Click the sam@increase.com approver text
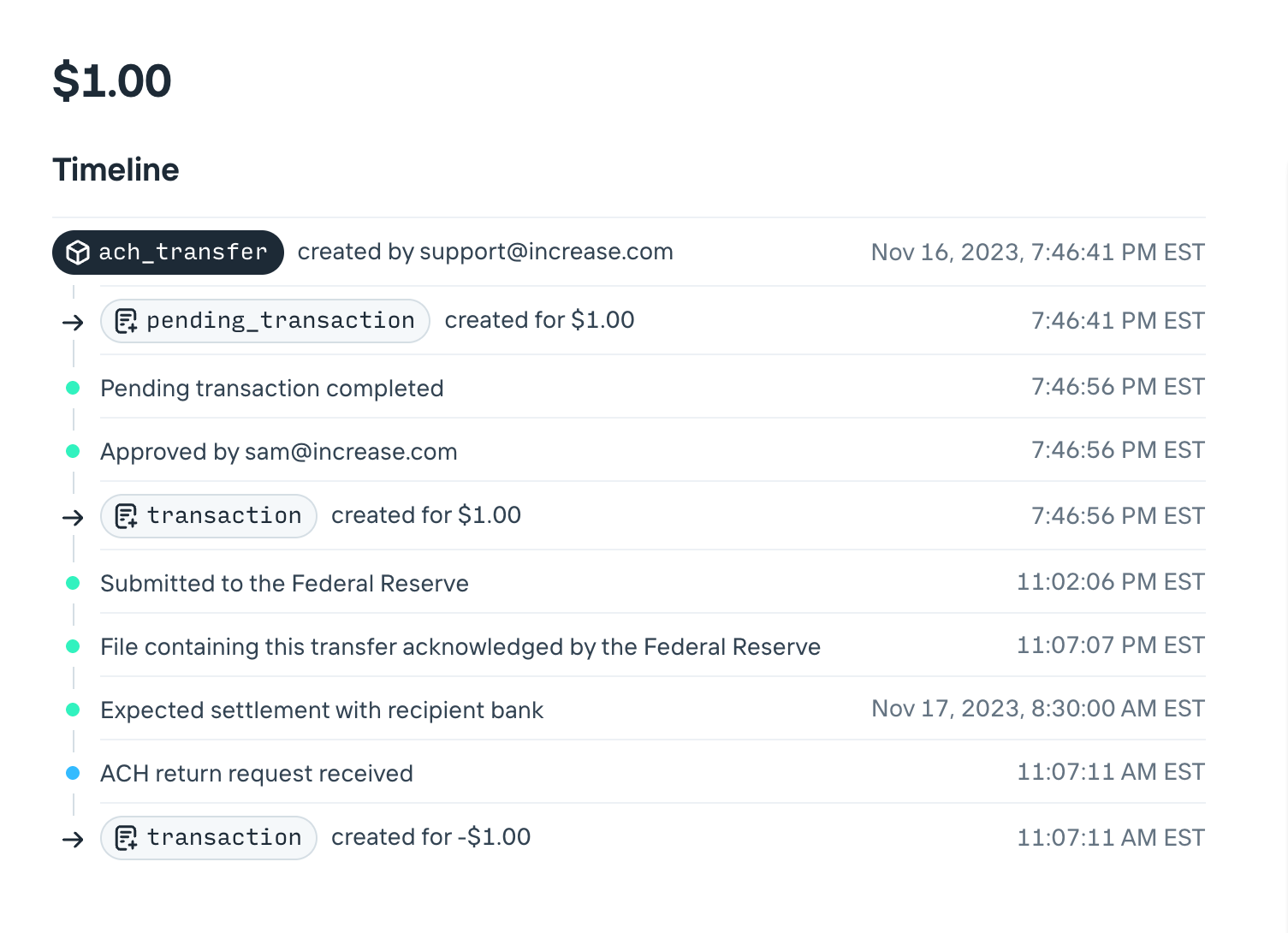 (351, 452)
